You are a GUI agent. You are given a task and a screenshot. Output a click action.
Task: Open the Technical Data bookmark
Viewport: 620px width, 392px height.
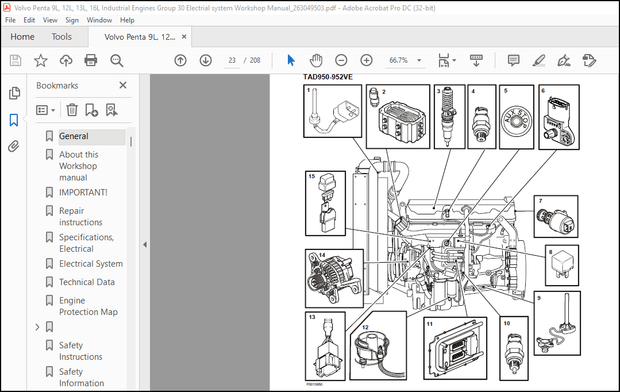[87, 282]
